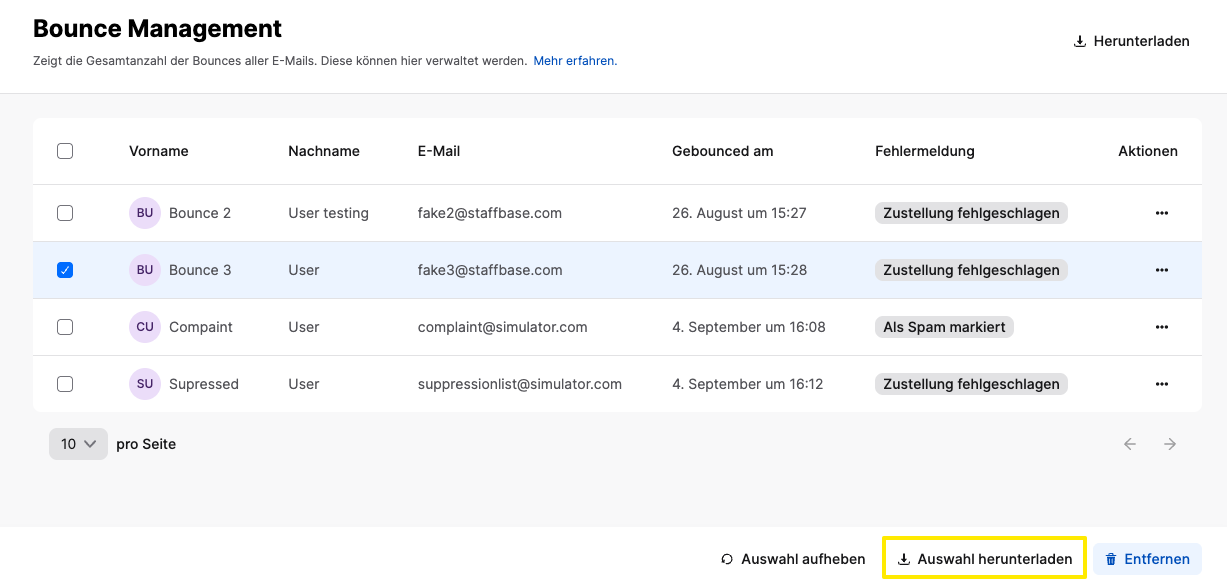The width and height of the screenshot is (1227, 583).
Task: Click the Herunterladen button in the page header
Action: 1131,41
